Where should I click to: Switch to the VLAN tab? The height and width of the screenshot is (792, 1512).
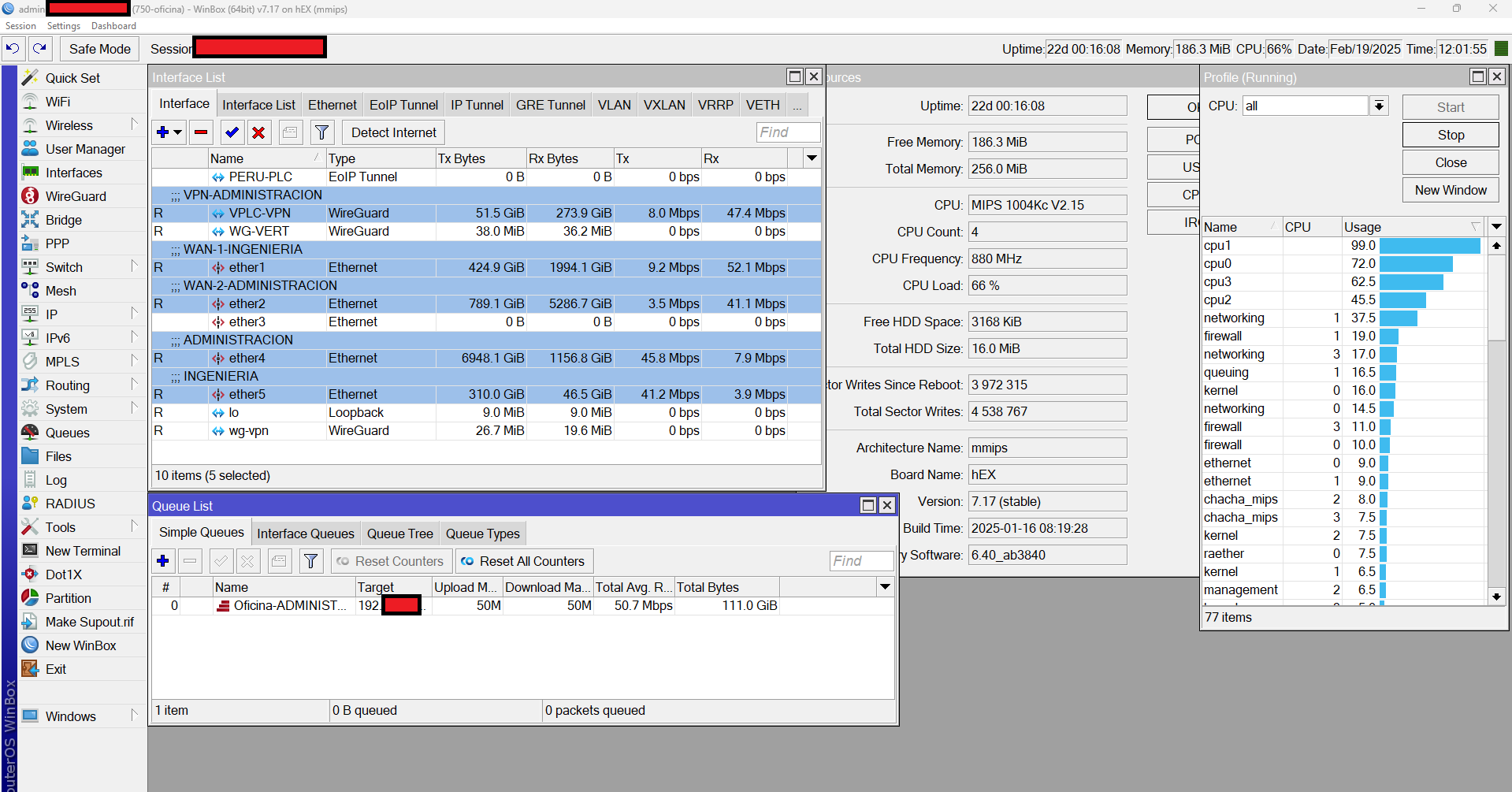pos(614,105)
